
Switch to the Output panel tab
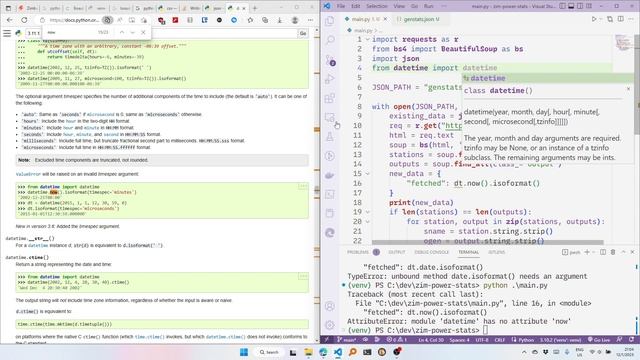(x=397, y=252)
